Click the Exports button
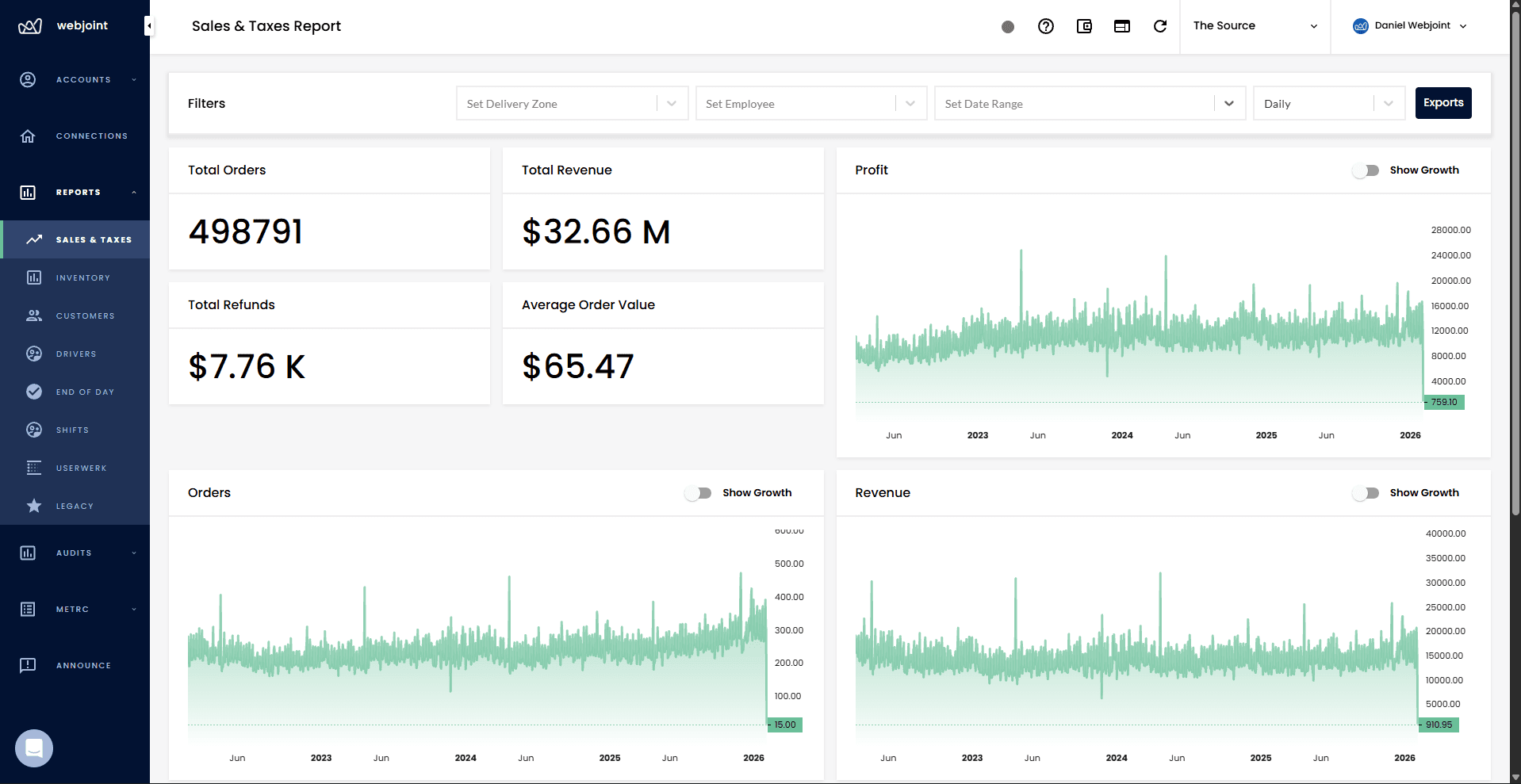Image resolution: width=1521 pixels, height=784 pixels. click(x=1442, y=103)
